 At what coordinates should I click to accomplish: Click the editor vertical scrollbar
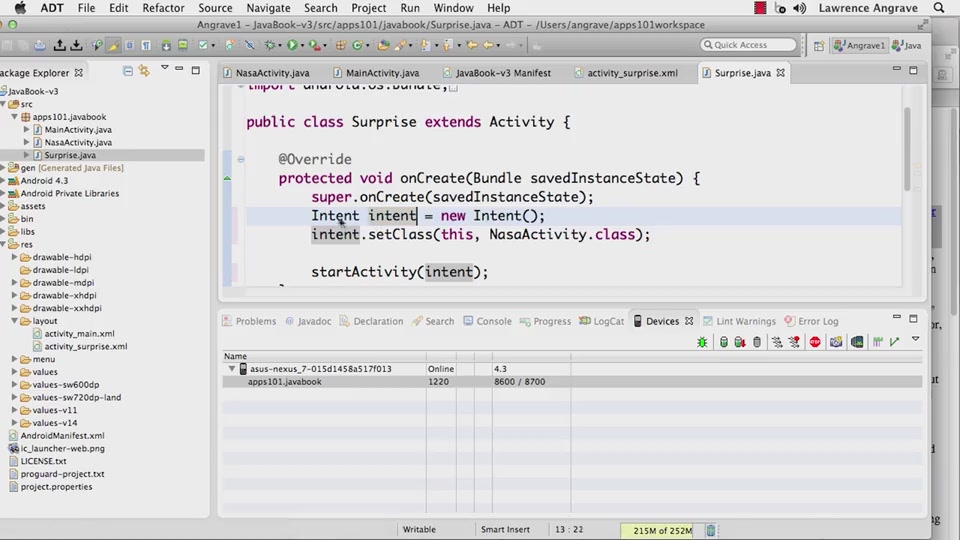pyautogui.click(x=907, y=148)
